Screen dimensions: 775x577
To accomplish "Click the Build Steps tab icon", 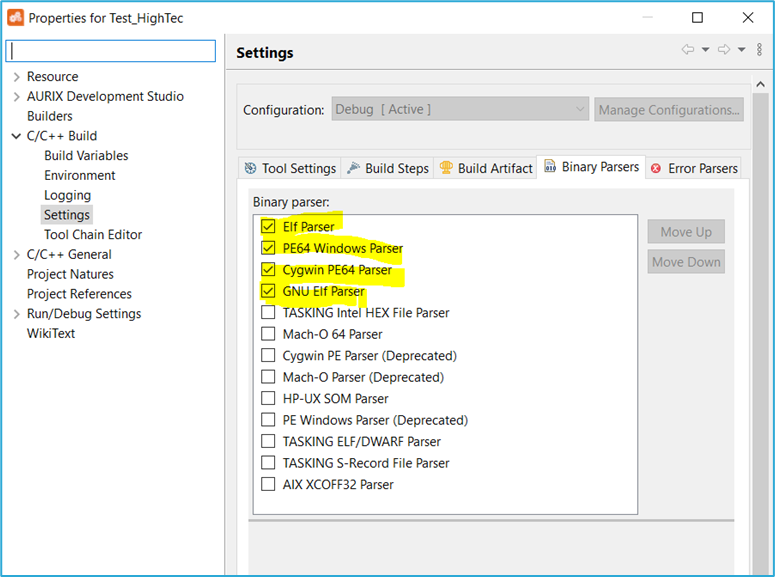I will click(x=353, y=168).
